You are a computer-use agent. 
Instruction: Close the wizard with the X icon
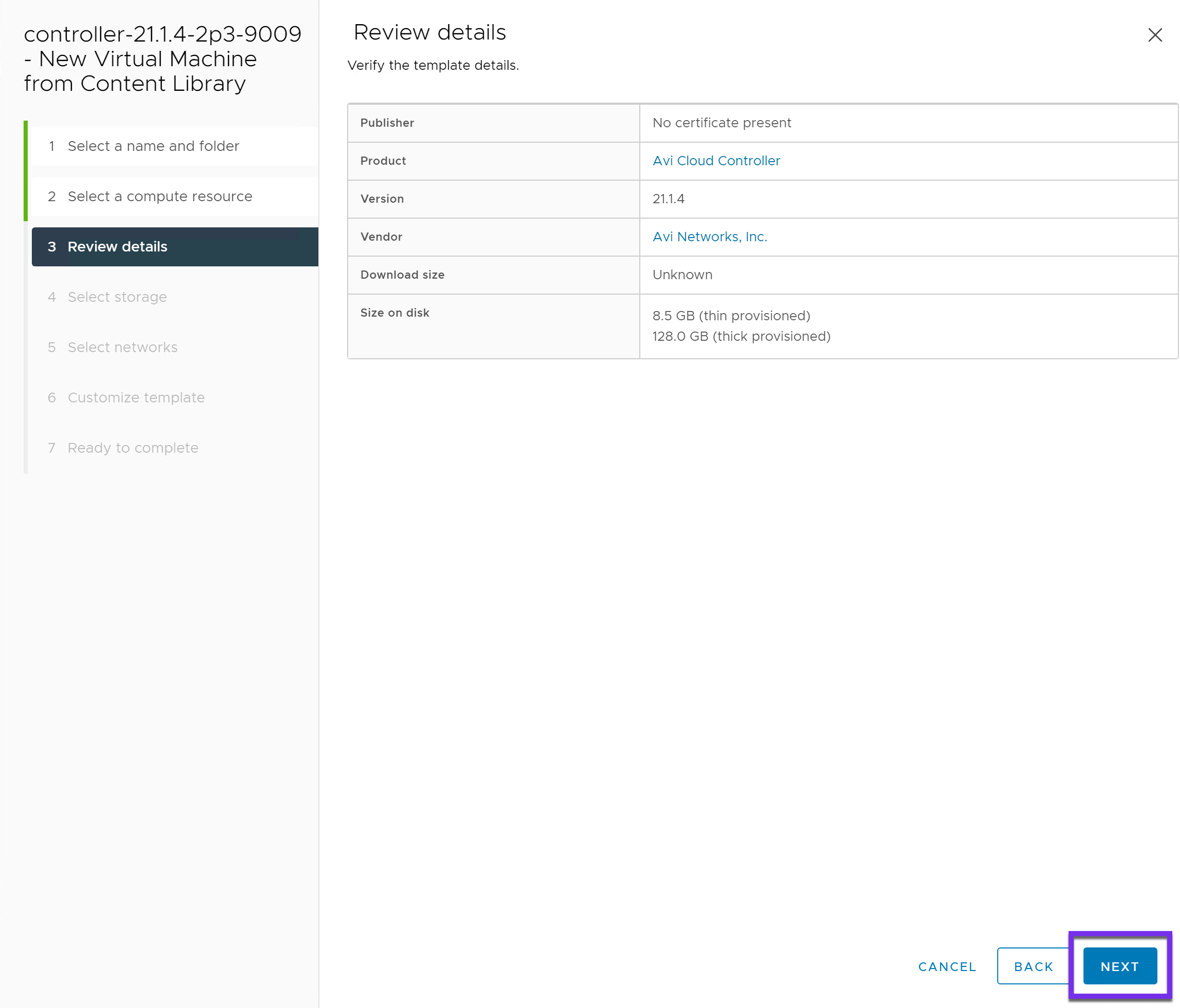pos(1154,35)
